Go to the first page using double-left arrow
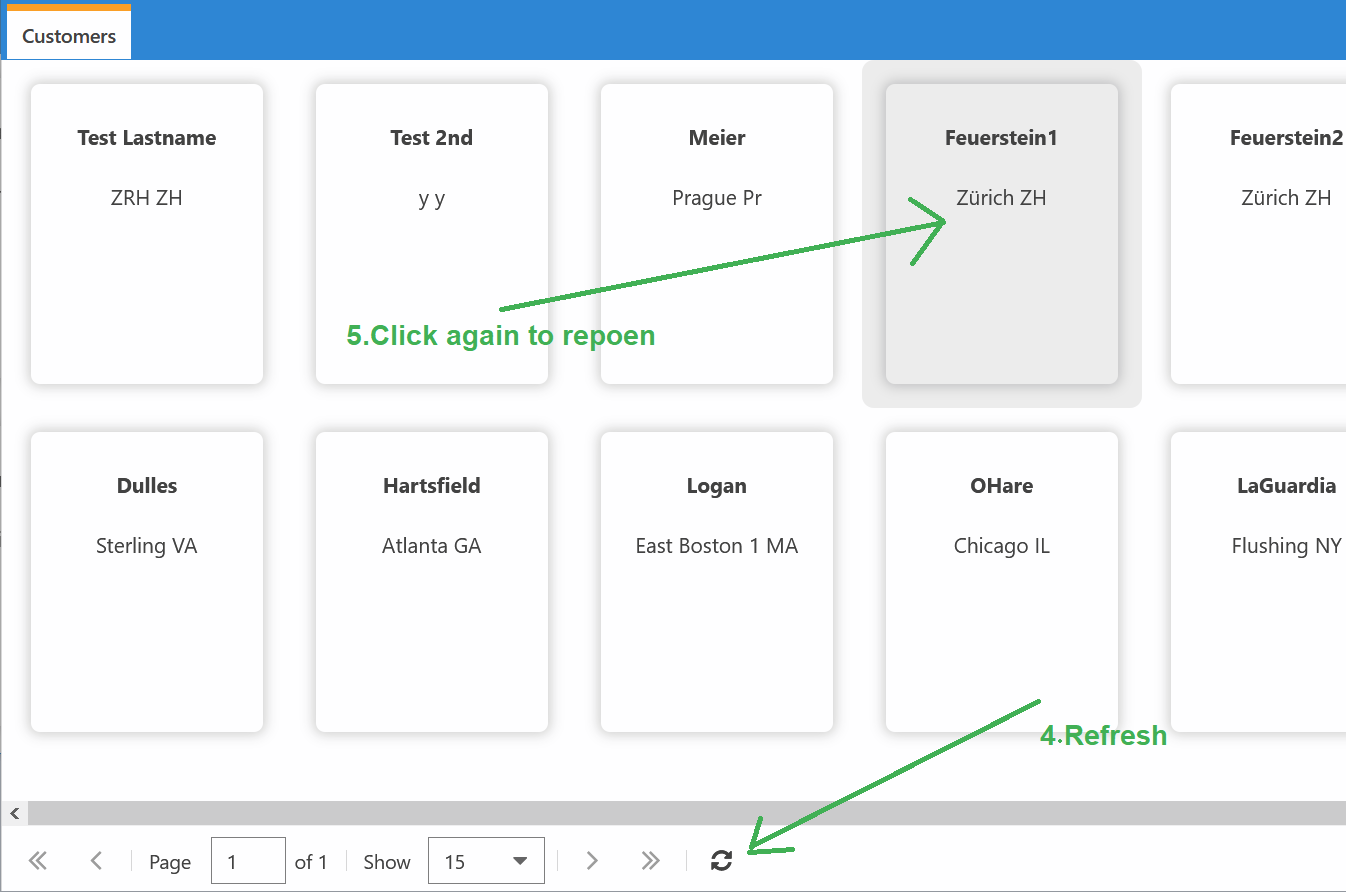The image size is (1346, 892). pyautogui.click(x=37, y=860)
